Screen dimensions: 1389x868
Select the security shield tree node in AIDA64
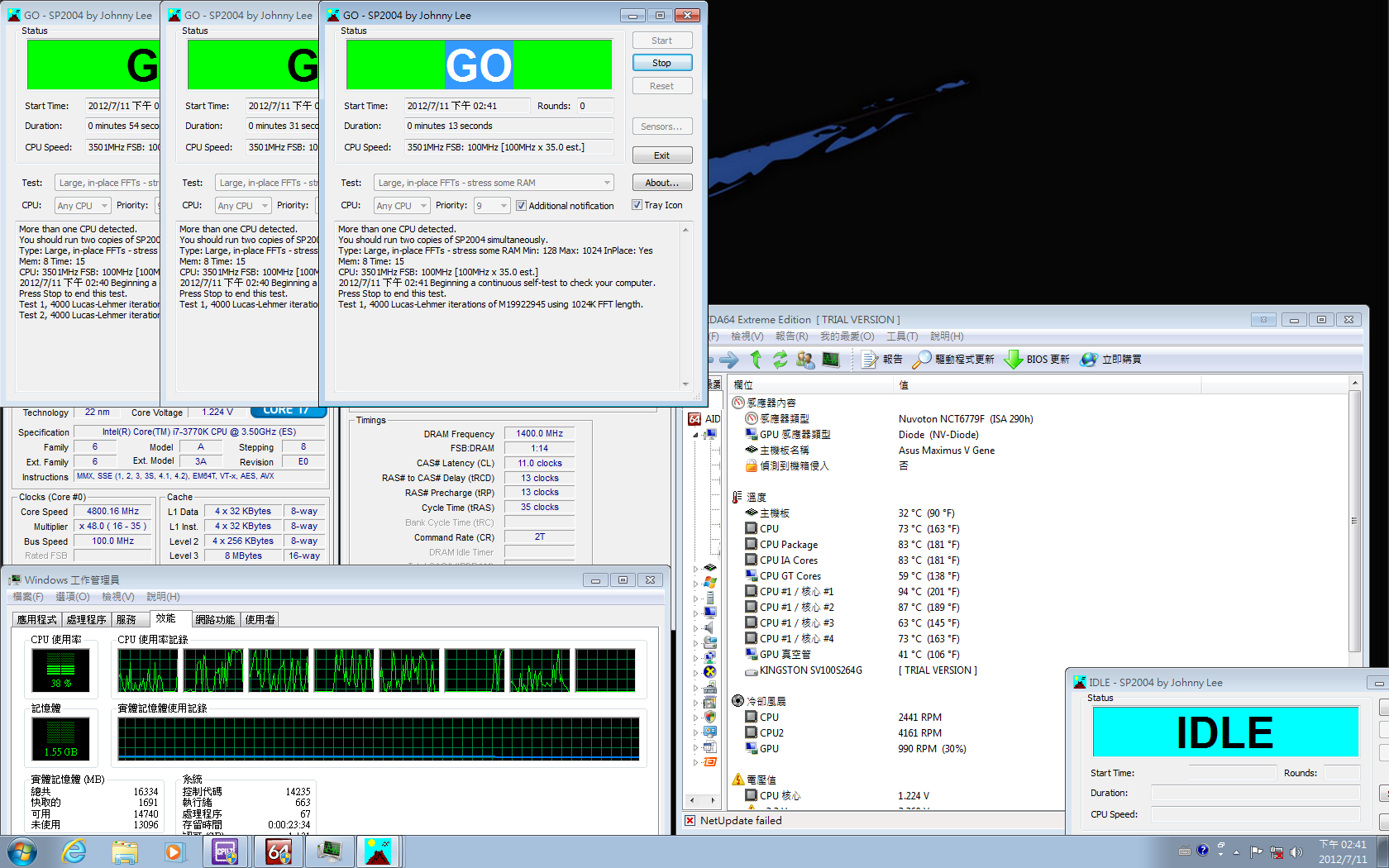tap(709, 717)
